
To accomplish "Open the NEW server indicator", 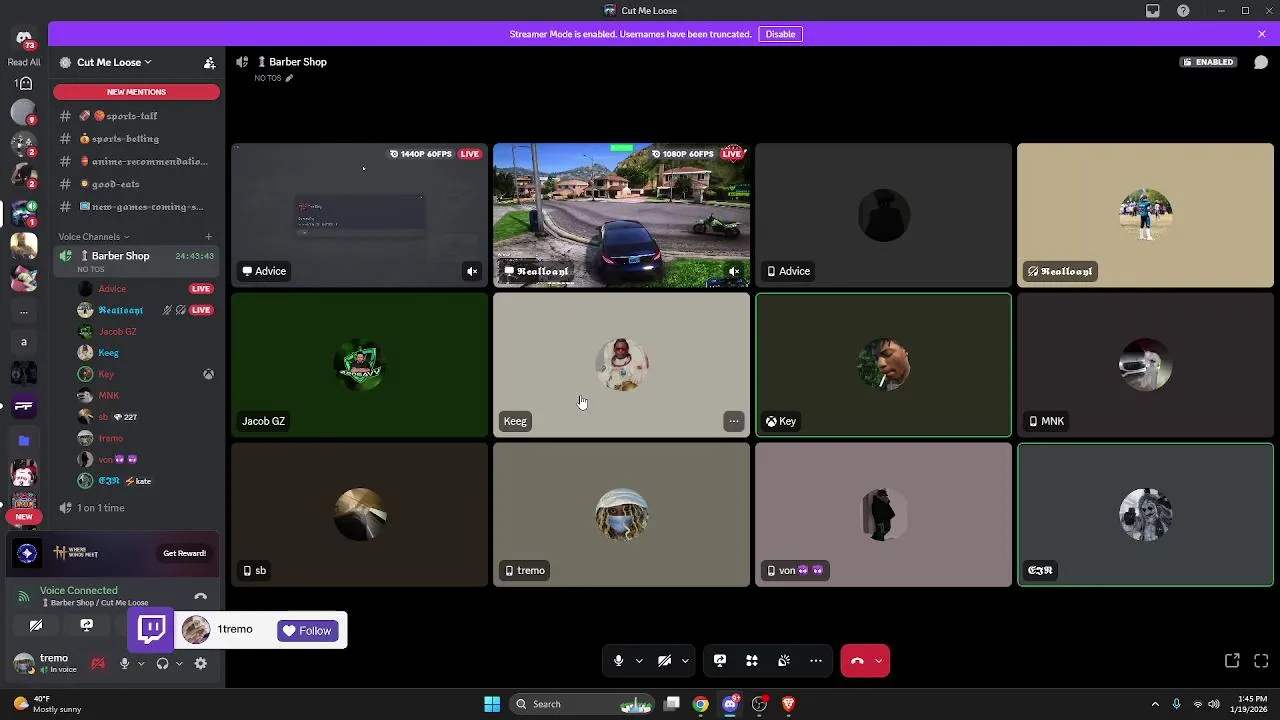I will (24, 517).
